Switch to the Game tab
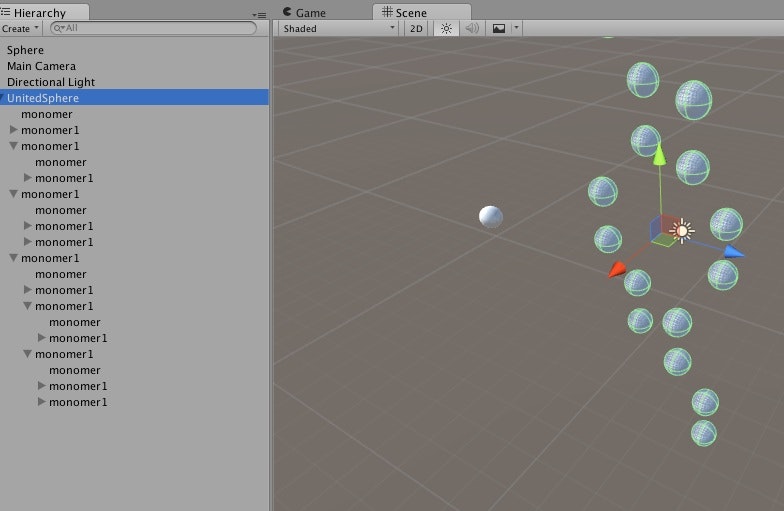This screenshot has height=511, width=784. pyautogui.click(x=304, y=12)
